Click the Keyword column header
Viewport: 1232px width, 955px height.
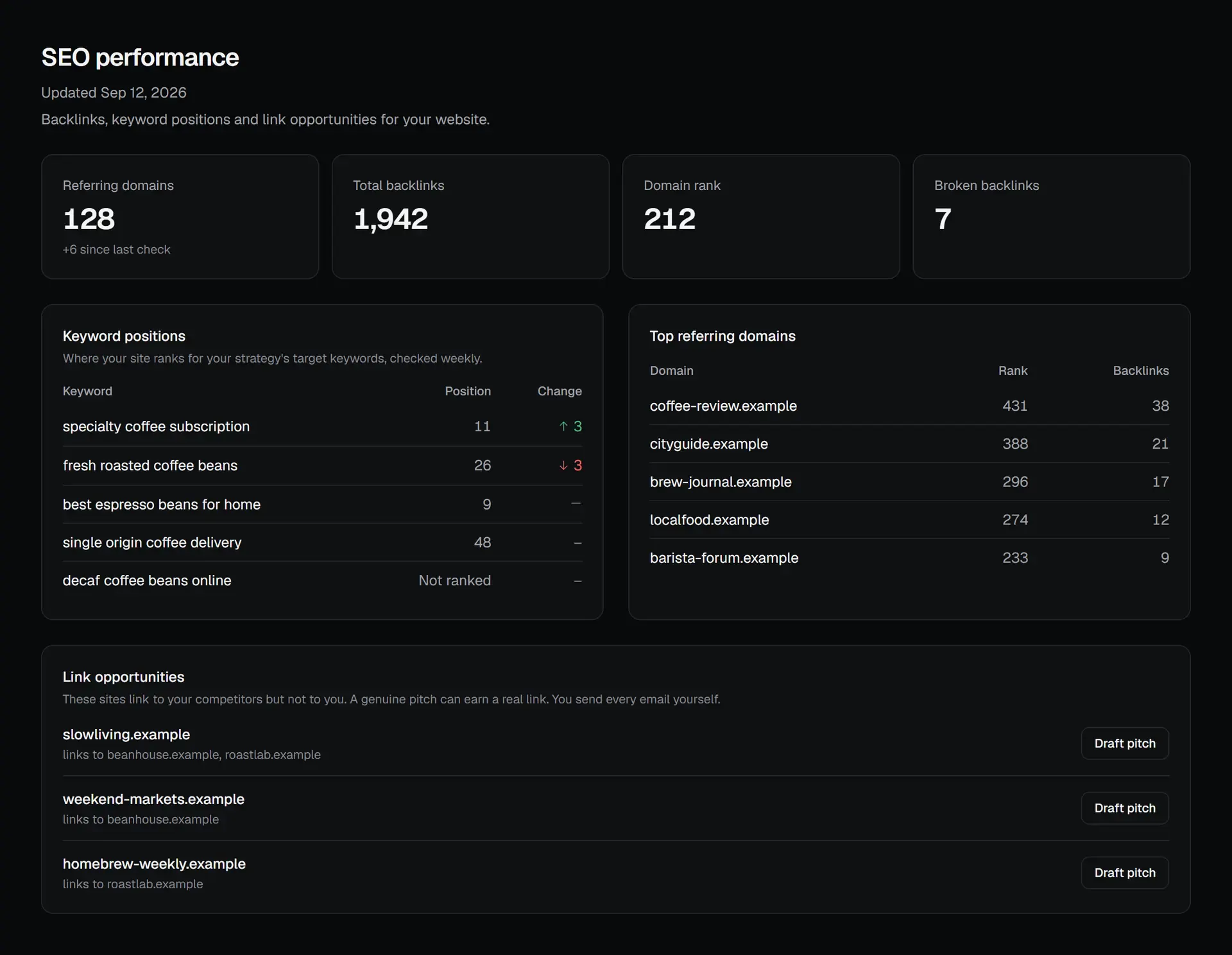[87, 391]
